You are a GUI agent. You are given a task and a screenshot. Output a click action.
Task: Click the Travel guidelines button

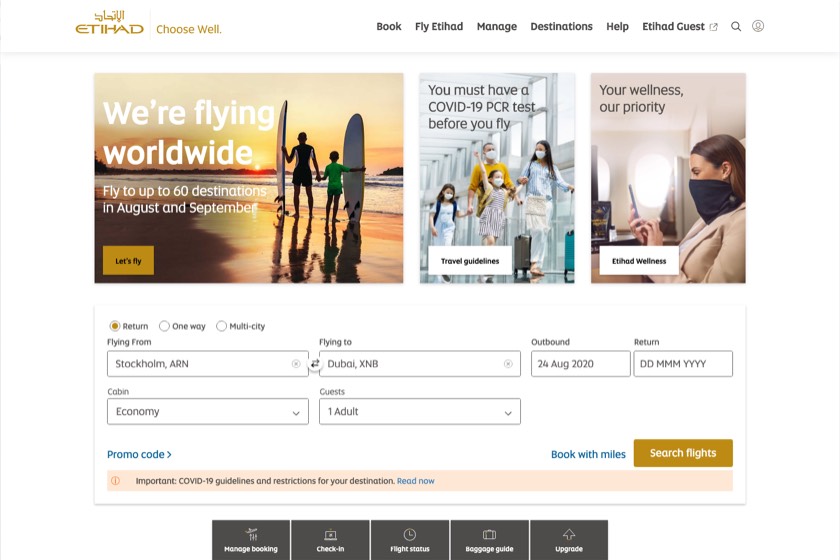click(470, 261)
